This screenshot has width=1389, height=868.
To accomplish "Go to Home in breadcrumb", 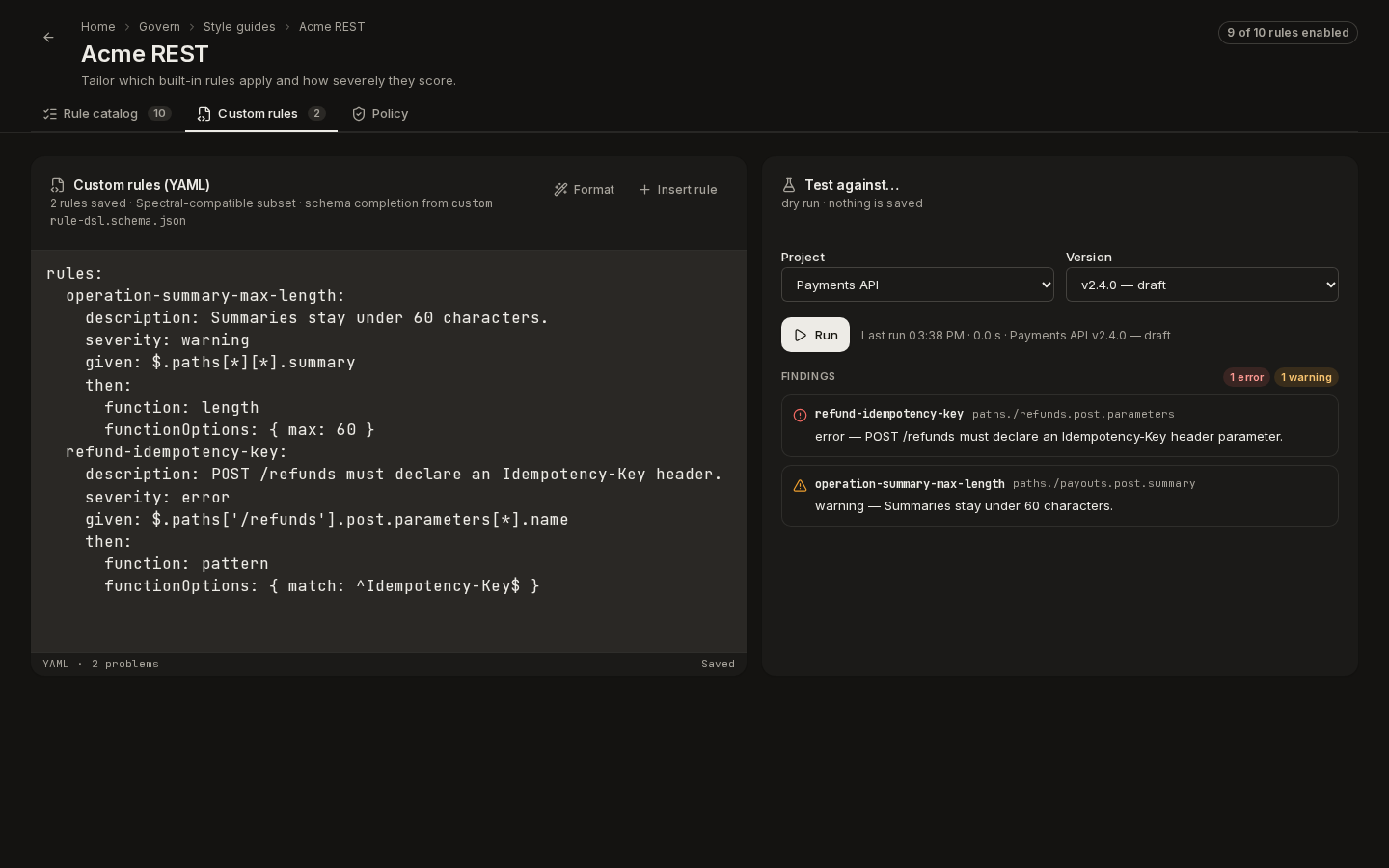I will [x=98, y=27].
